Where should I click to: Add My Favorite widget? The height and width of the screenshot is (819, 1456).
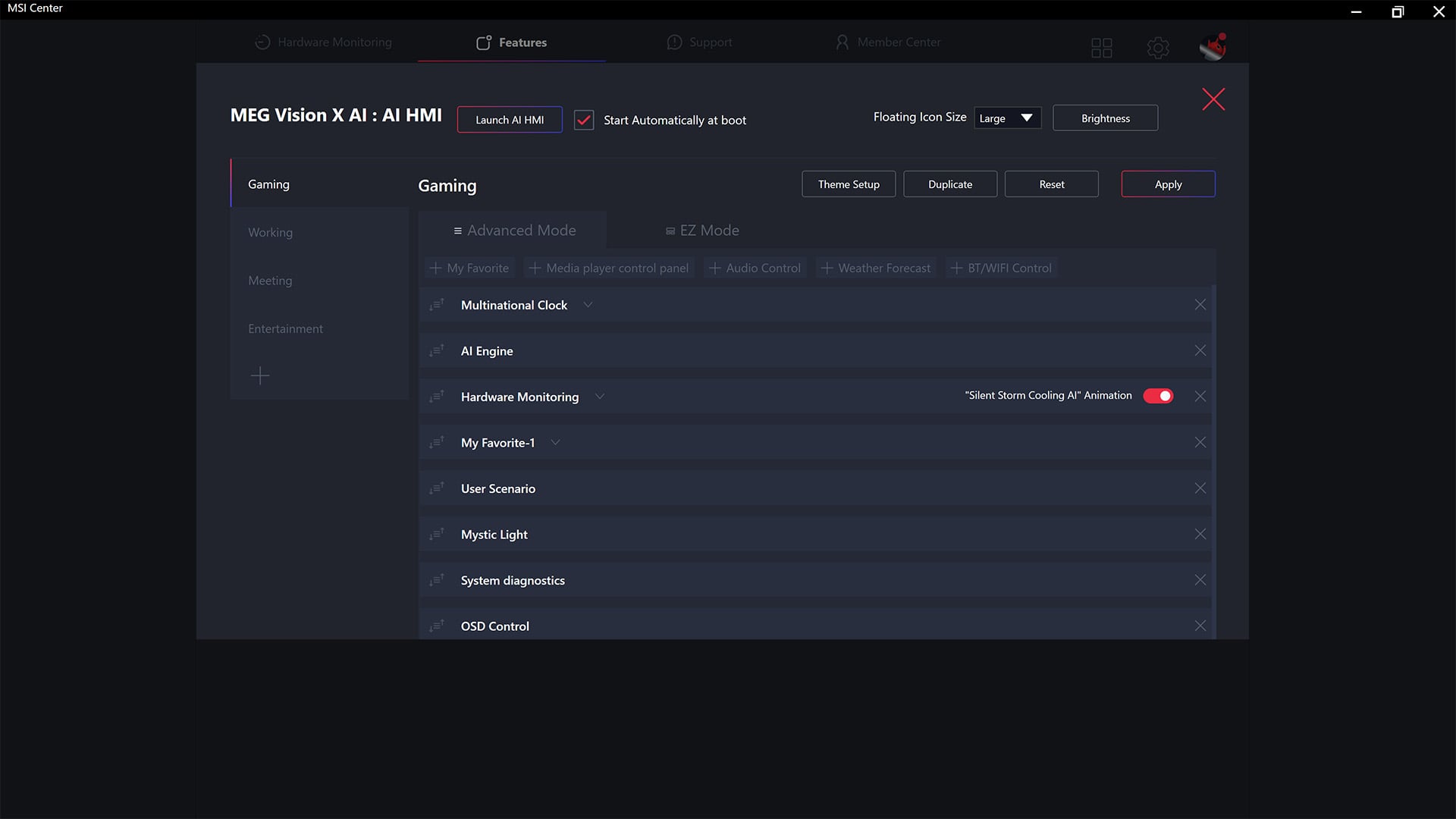[x=469, y=268]
